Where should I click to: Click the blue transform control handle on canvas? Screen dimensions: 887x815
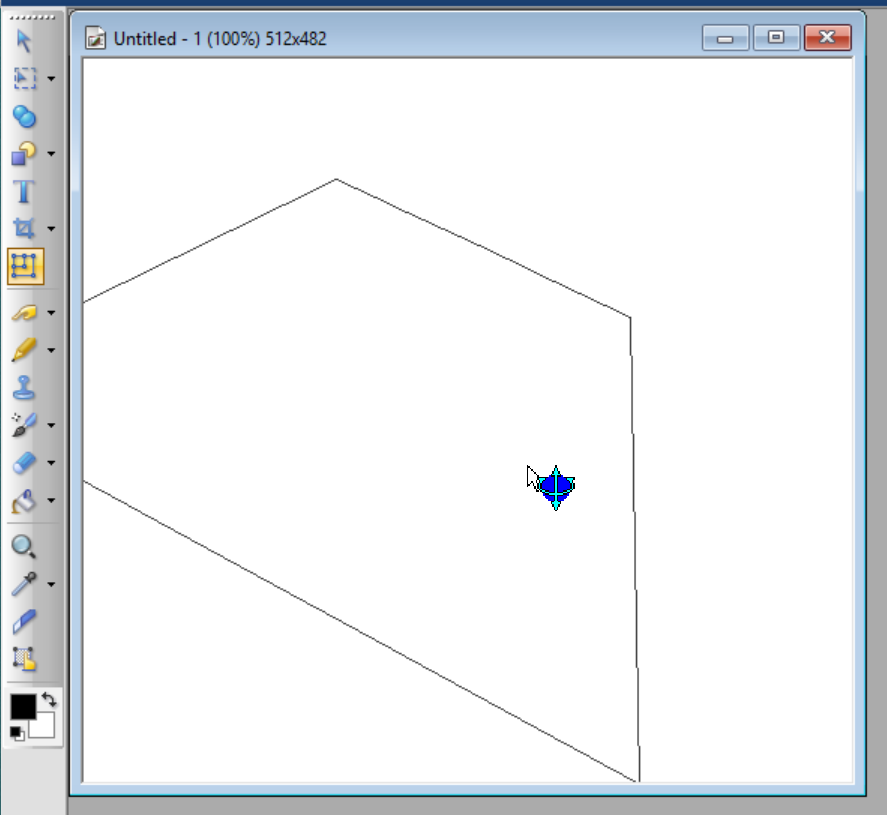tap(556, 488)
